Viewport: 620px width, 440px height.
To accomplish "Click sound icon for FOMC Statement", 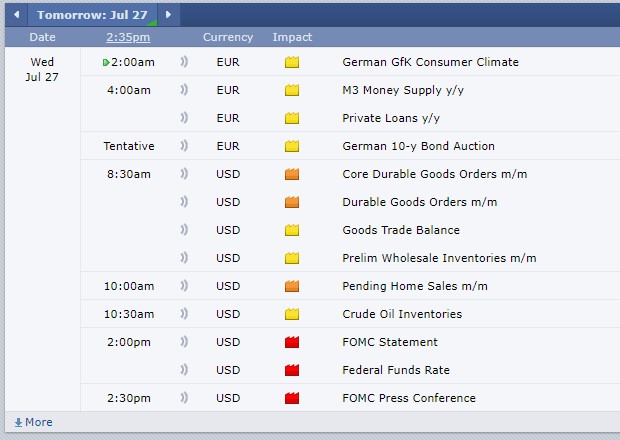I will (184, 342).
